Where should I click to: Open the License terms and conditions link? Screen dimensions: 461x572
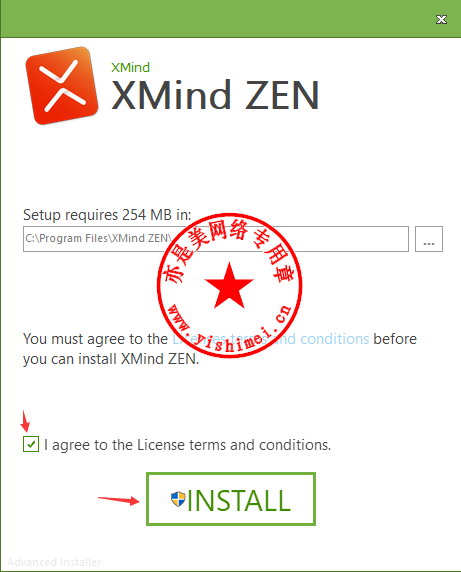tap(271, 339)
